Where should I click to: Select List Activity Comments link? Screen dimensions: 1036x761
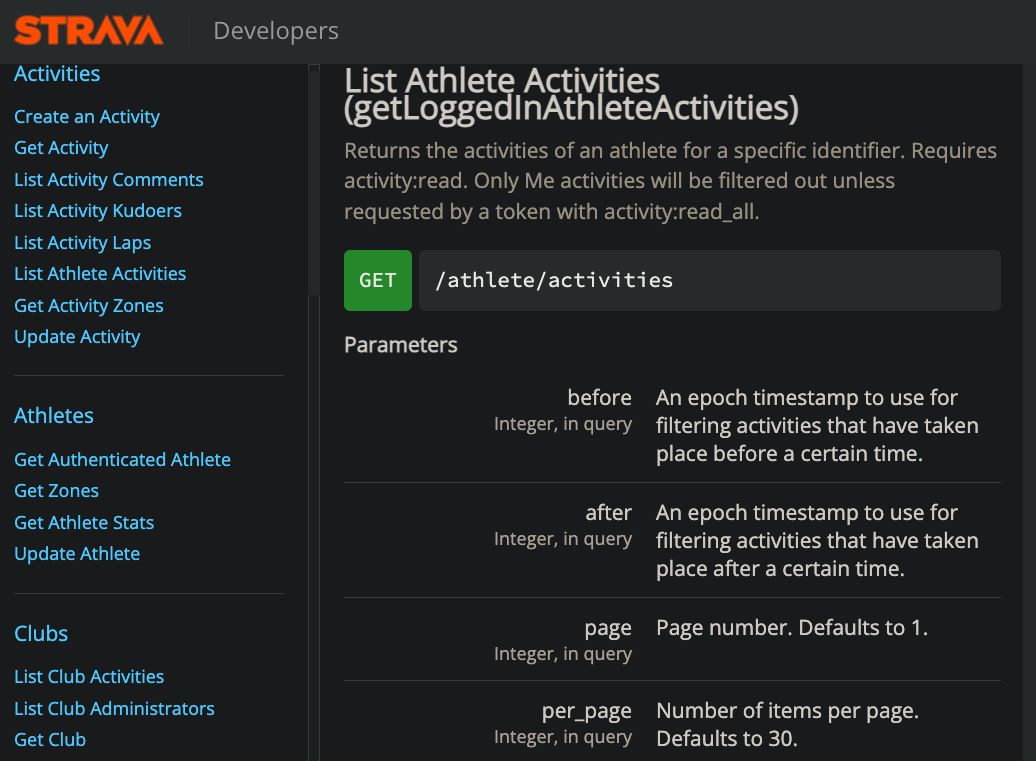click(x=109, y=180)
